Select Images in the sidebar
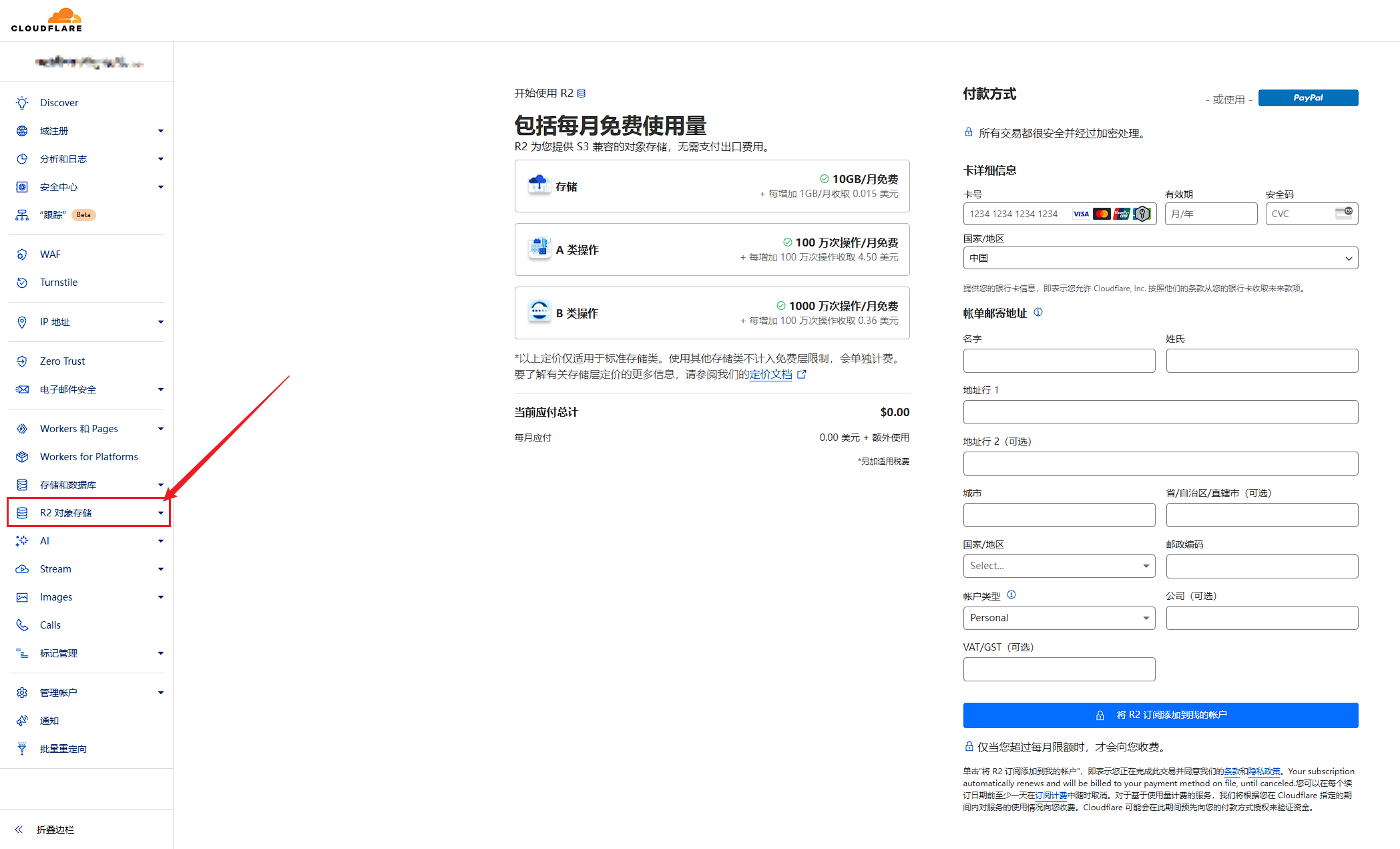Viewport: 1400px width, 849px height. (x=56, y=597)
